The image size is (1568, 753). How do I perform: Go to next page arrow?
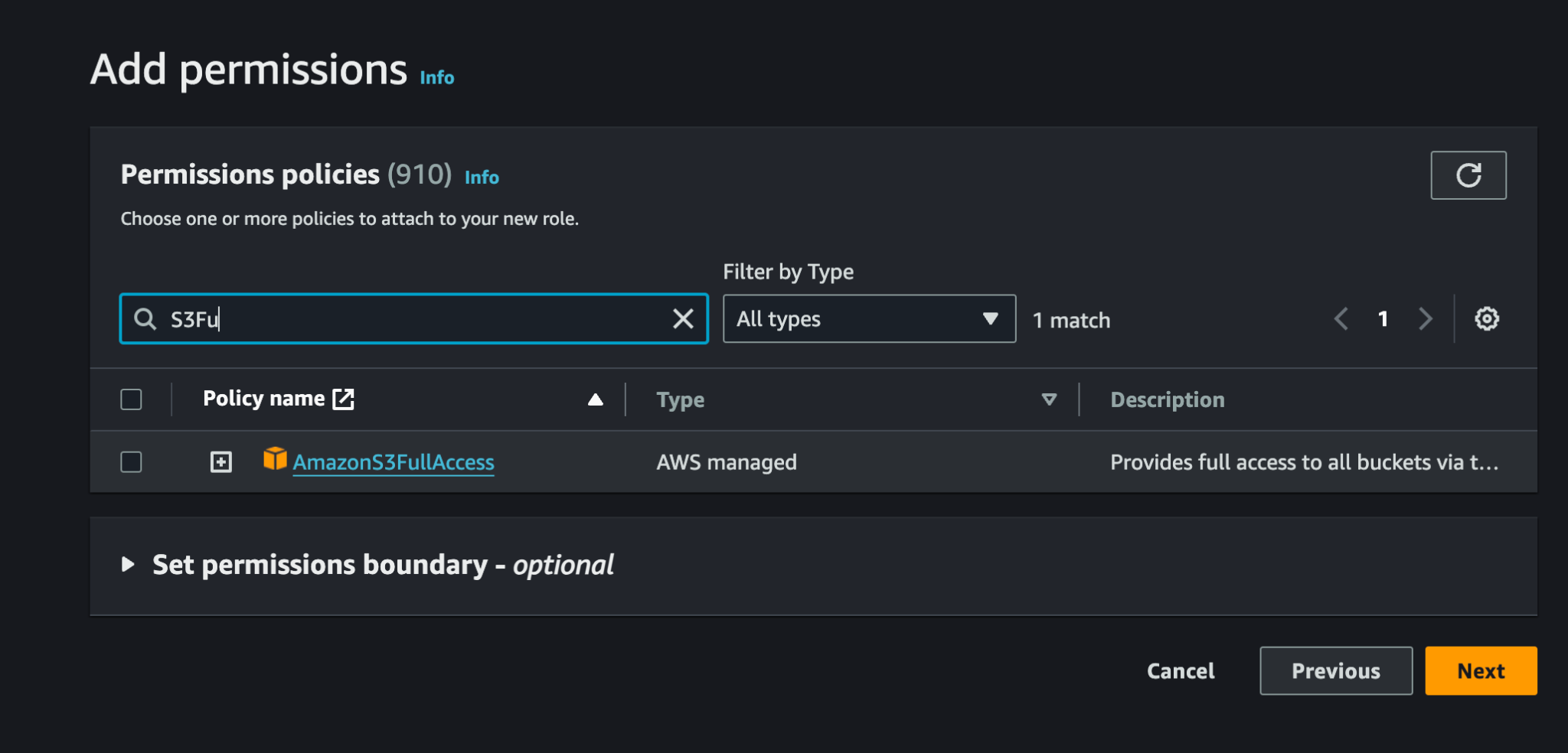(1425, 318)
